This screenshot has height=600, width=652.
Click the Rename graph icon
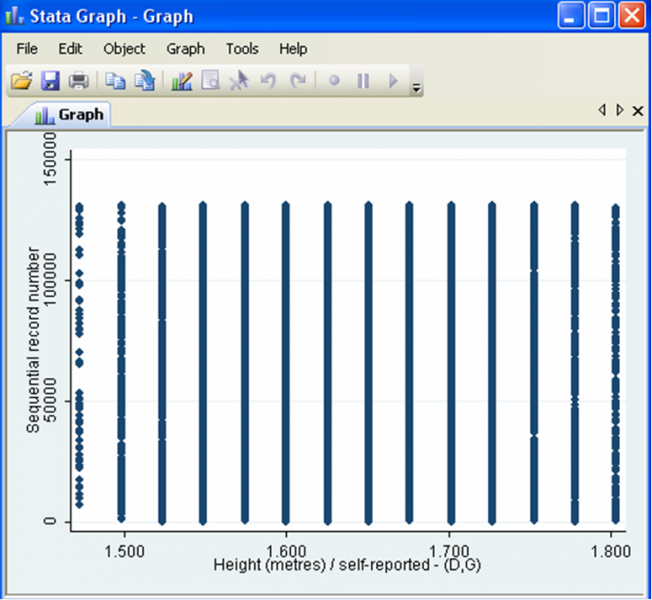145,81
